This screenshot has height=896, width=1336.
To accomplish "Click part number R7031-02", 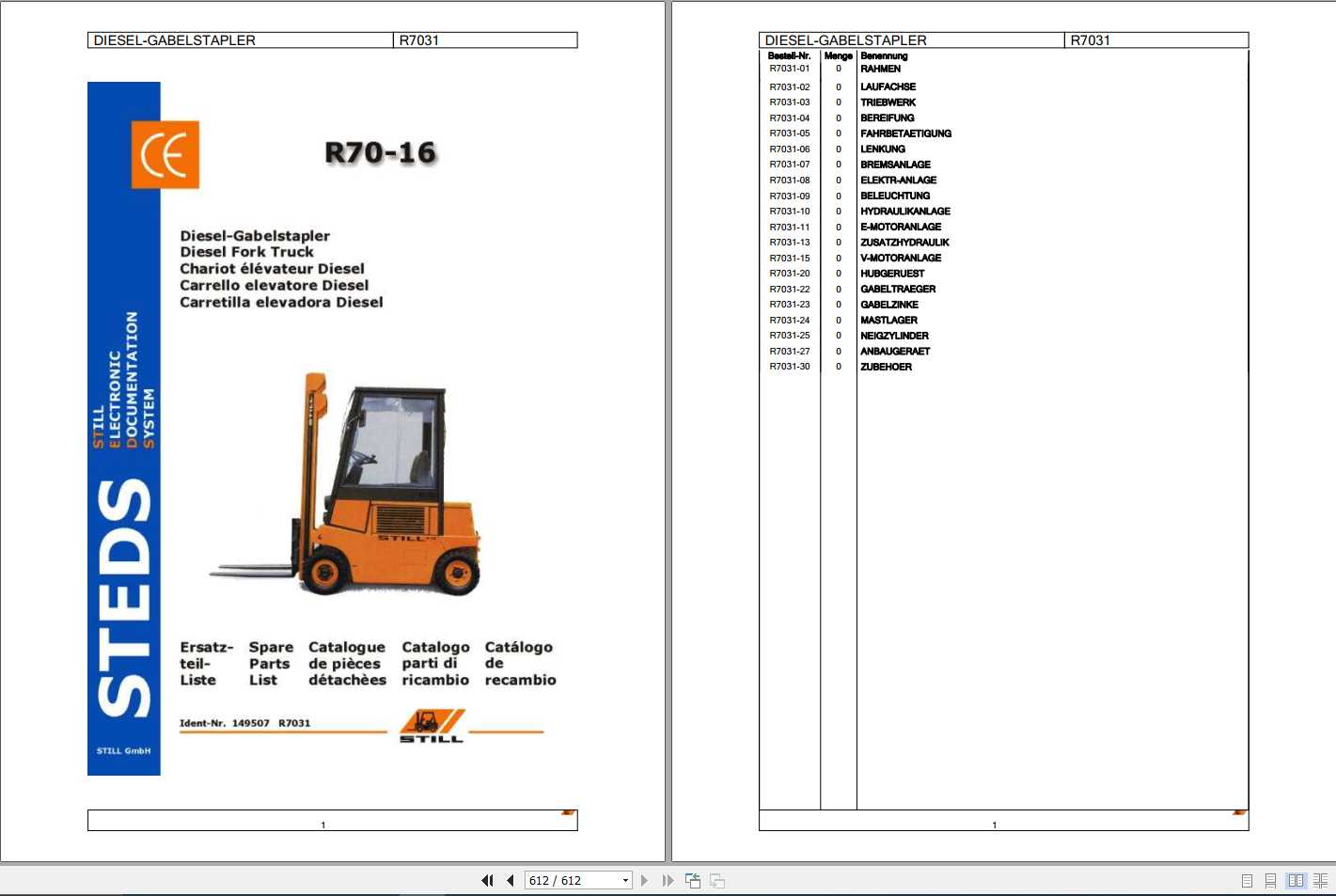I will click(790, 86).
